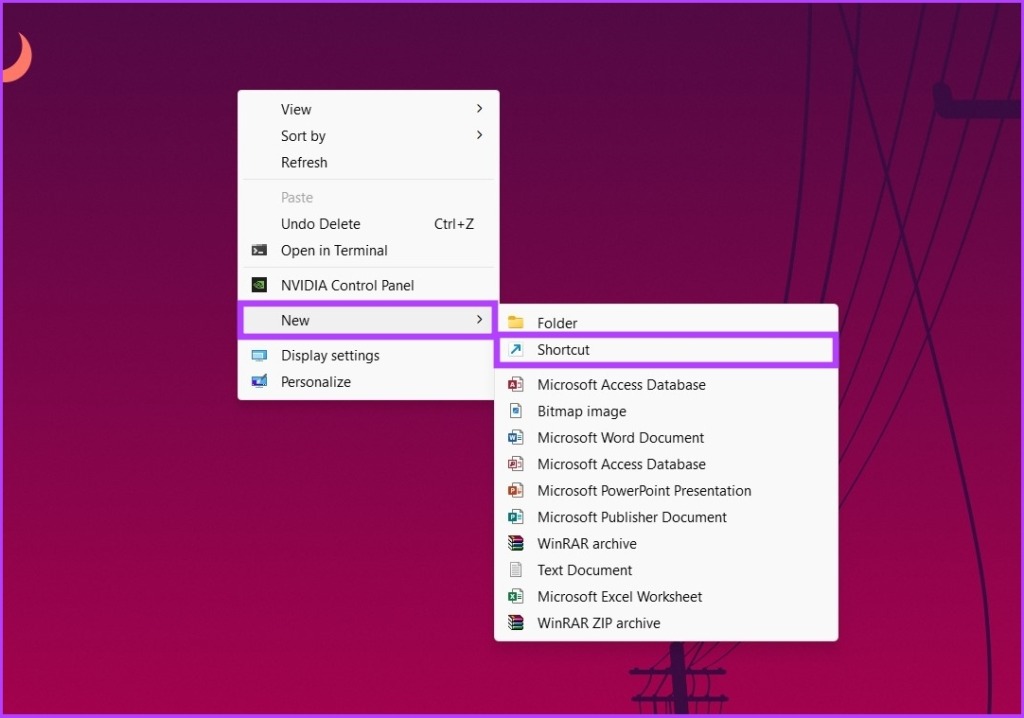
Task: Click the Shortcut arrow icon
Action: (x=516, y=350)
